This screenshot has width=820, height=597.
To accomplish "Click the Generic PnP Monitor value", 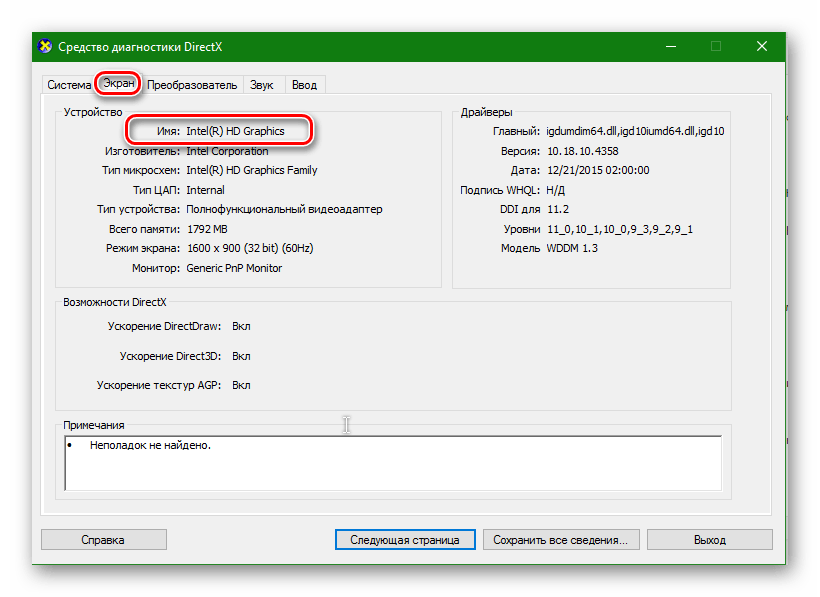I will 234,268.
